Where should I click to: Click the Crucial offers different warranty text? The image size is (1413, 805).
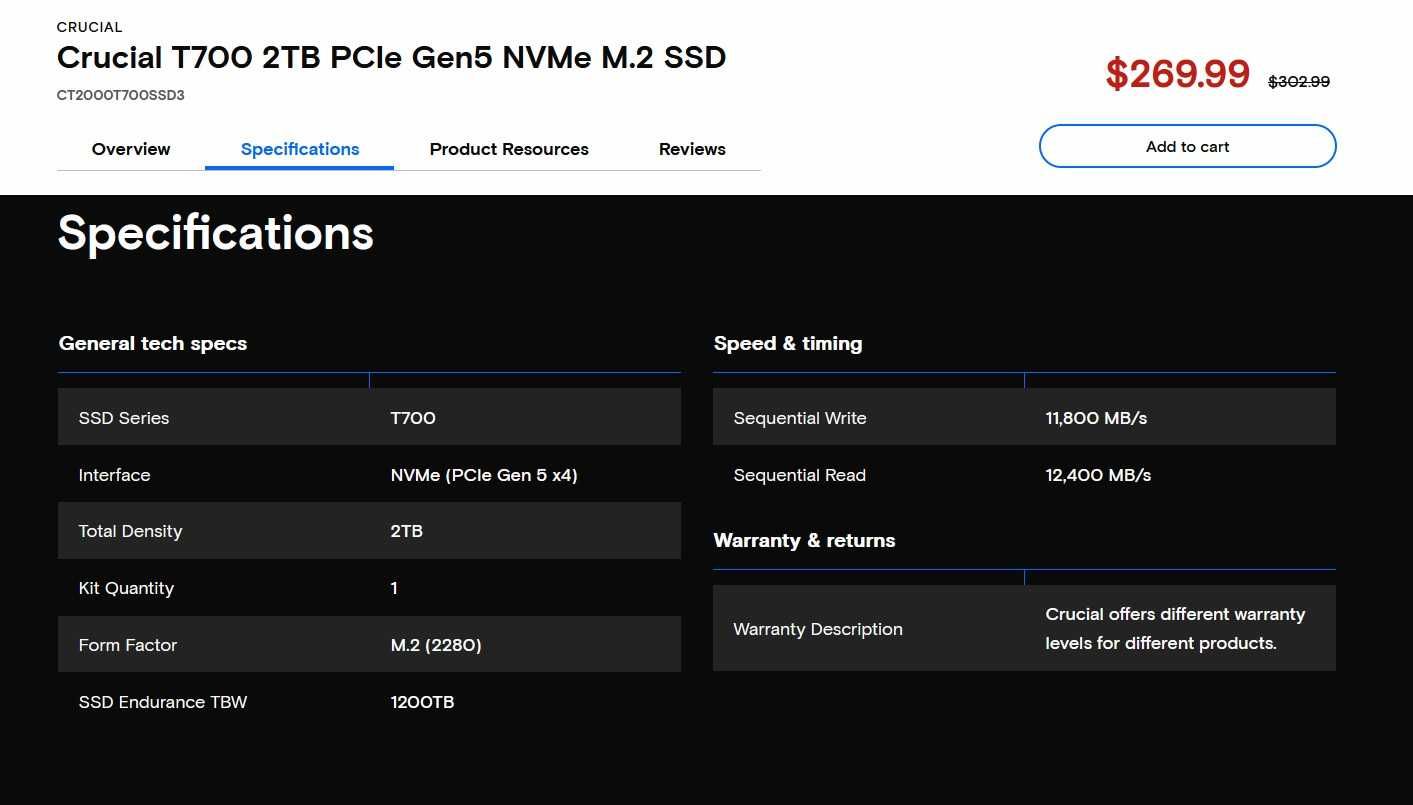[x=1175, y=628]
